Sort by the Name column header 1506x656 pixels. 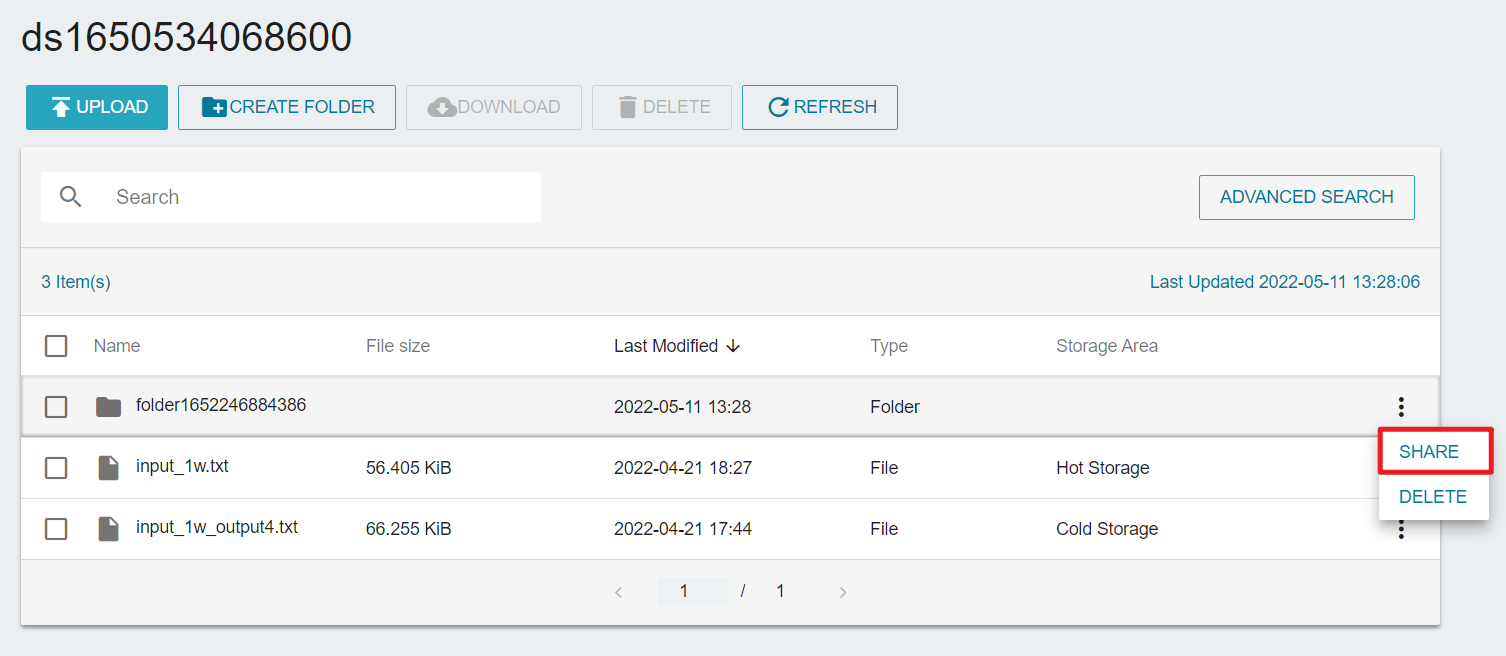pyautogui.click(x=117, y=346)
